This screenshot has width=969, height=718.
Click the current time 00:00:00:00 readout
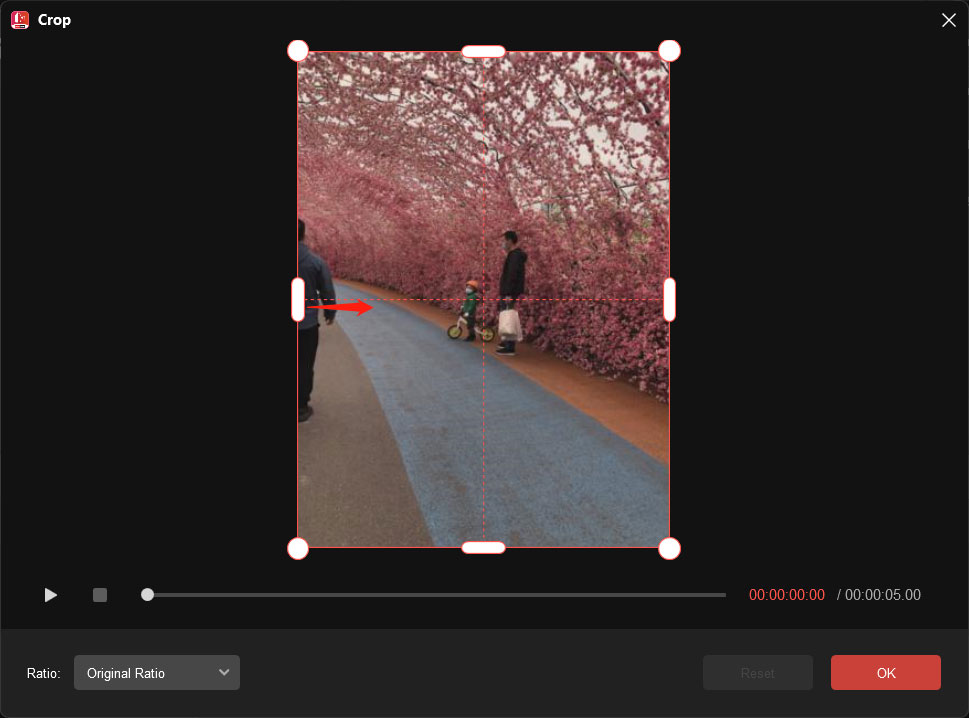(x=787, y=595)
